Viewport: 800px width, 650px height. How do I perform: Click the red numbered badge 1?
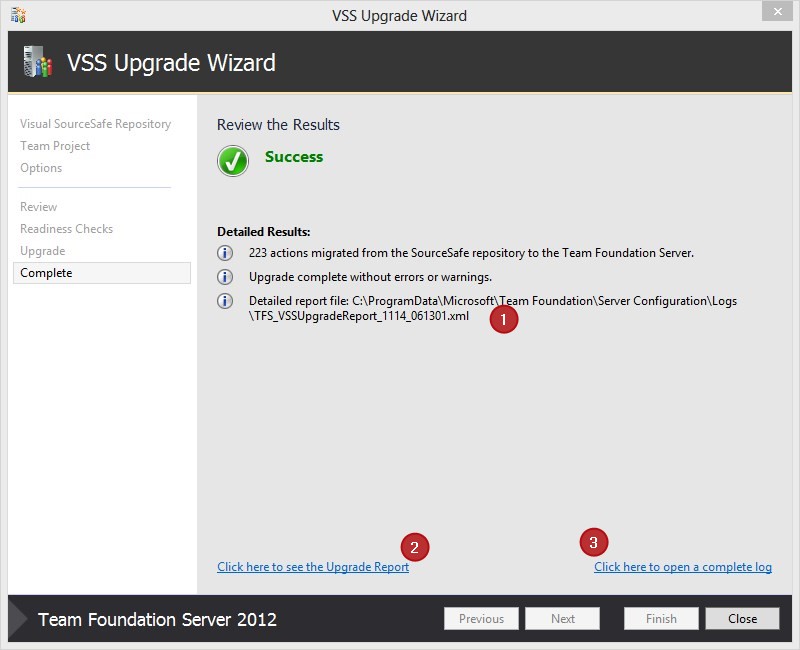point(502,318)
